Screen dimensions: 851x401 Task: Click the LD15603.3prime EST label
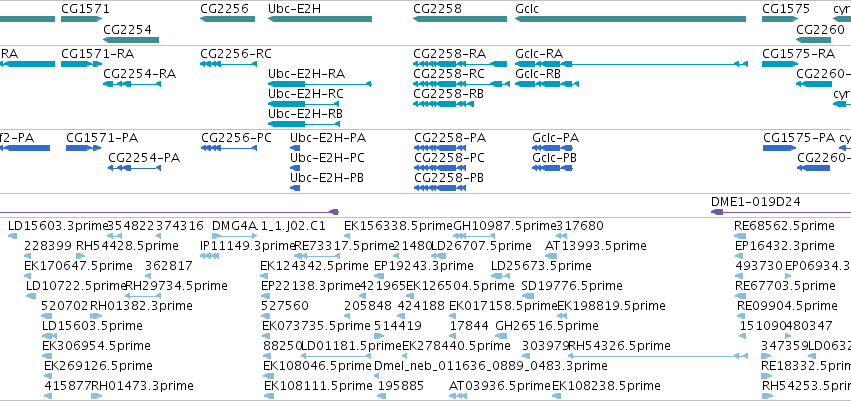(x=58, y=226)
